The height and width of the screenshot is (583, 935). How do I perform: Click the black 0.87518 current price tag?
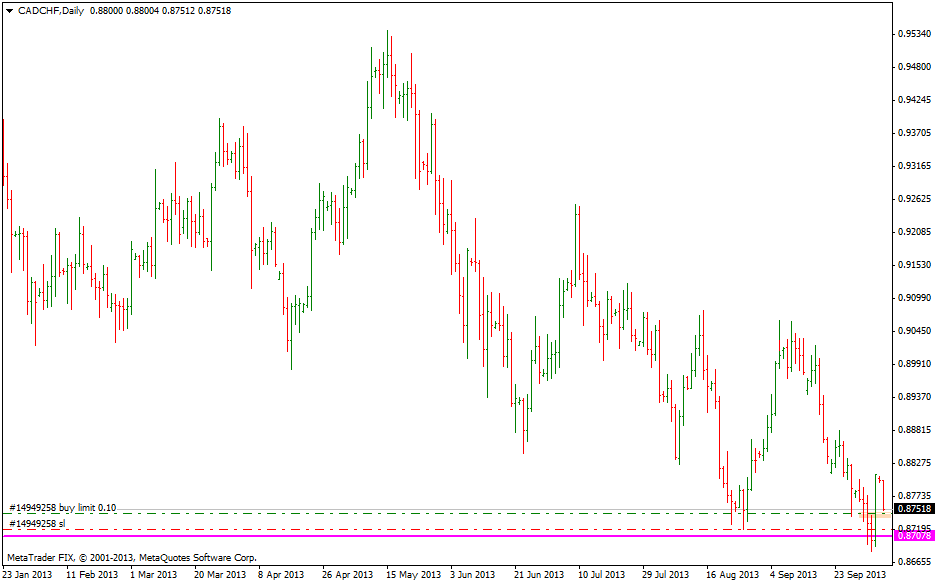(914, 509)
